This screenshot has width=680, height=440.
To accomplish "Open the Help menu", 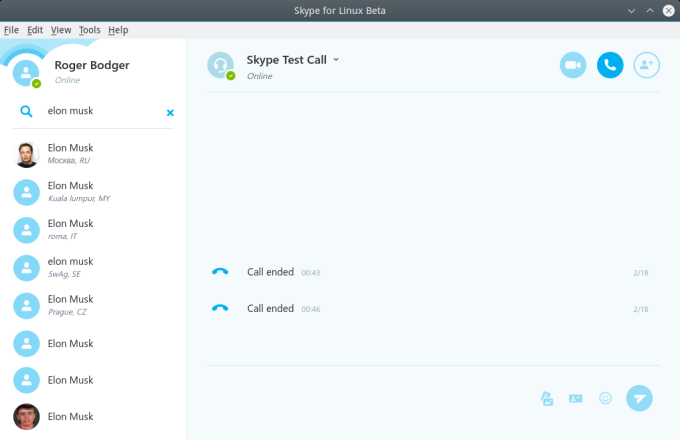I will 118,30.
